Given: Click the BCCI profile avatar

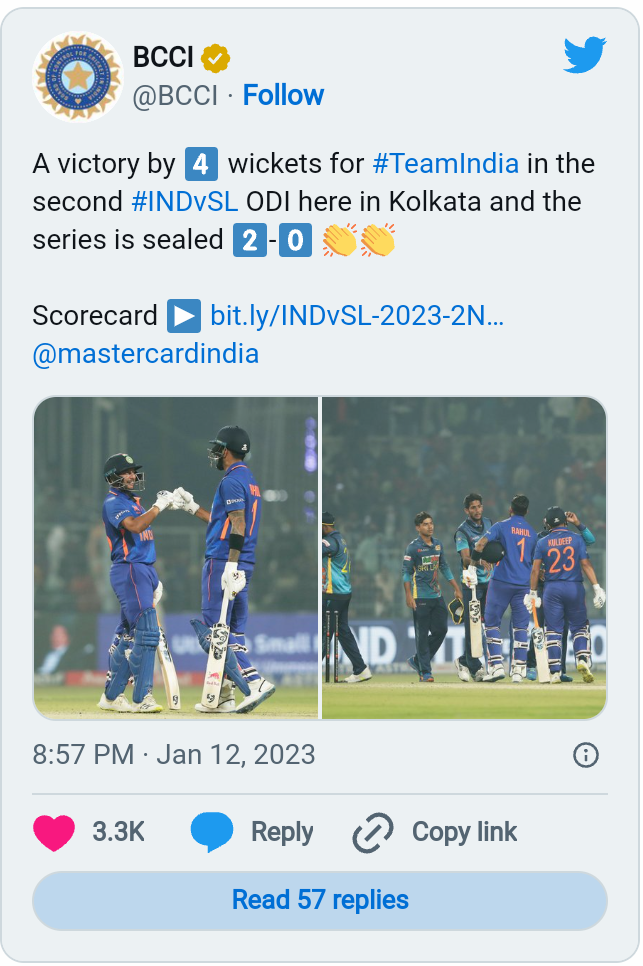Looking at the screenshot, I should pos(77,76).
